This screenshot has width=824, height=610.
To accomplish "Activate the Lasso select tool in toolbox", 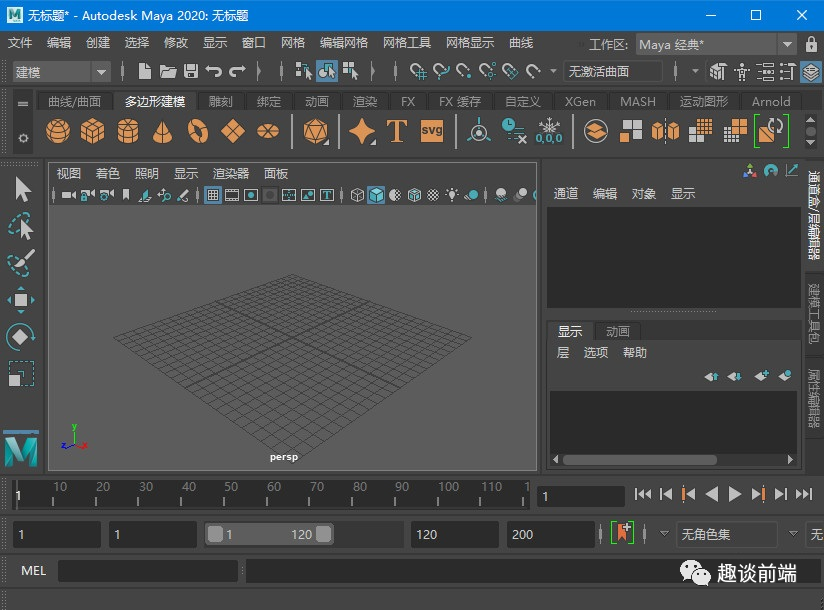I will [x=21, y=227].
